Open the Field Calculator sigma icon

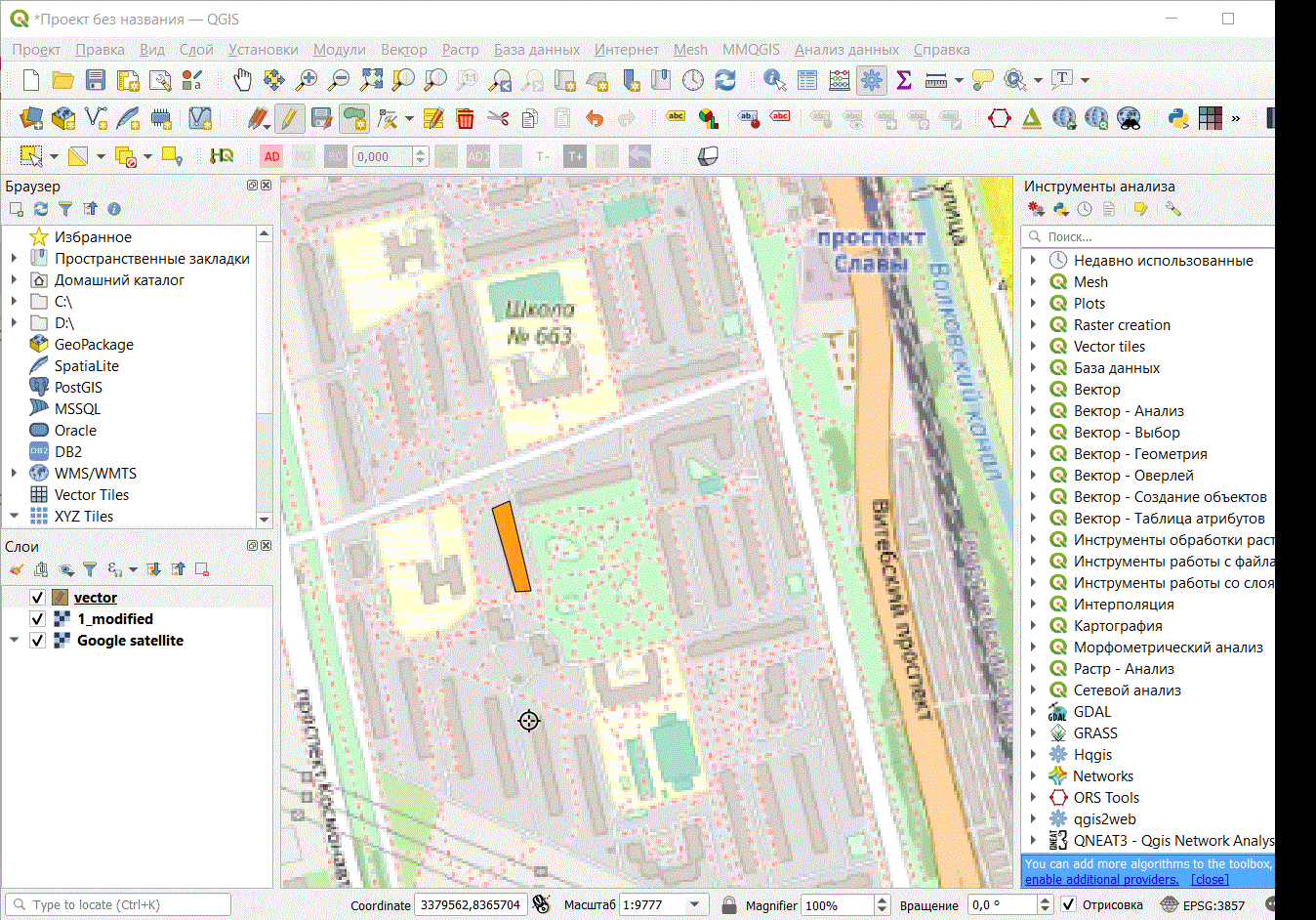click(904, 80)
